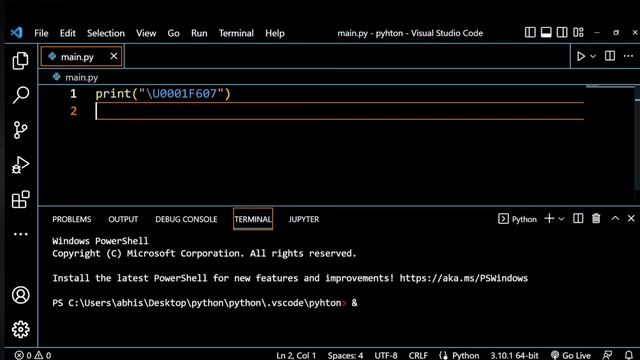Viewport: 640px width, 360px height.
Task: Click the VS Code logo icon
Action: pyautogui.click(x=17, y=33)
